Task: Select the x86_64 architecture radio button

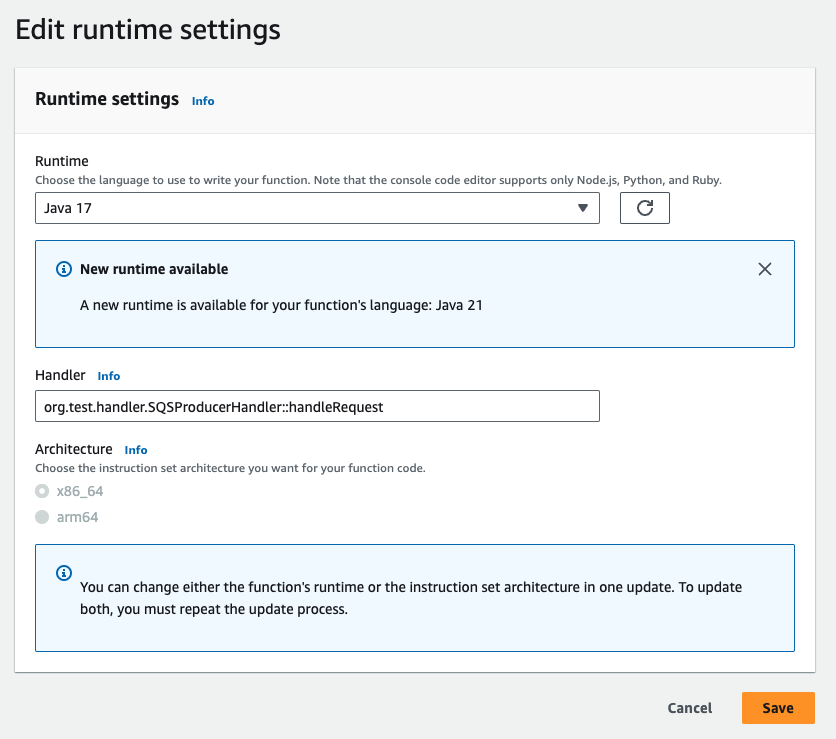Action: click(42, 491)
